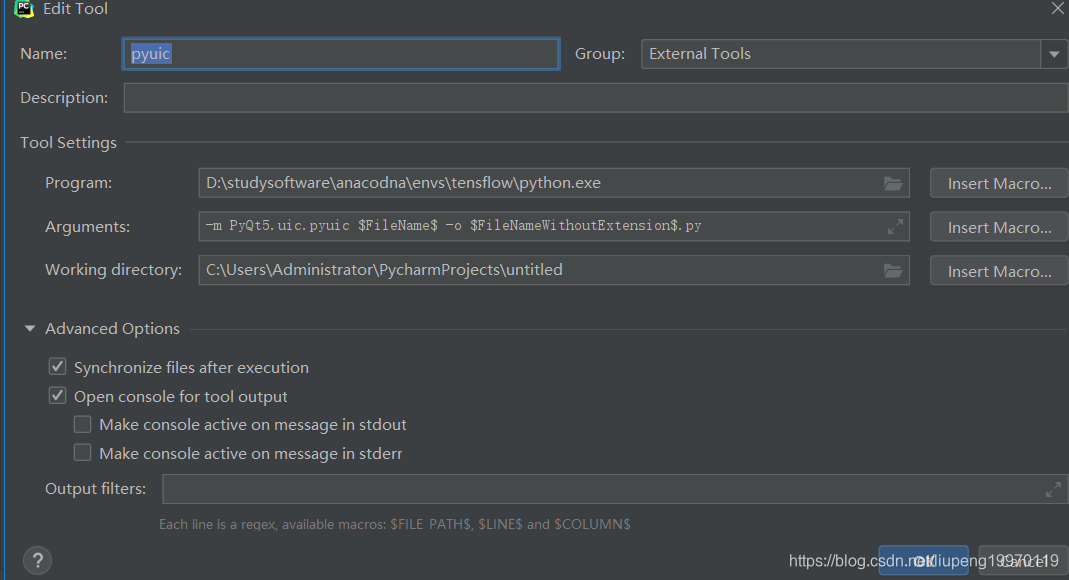Click Insert Macro for Working directory
The width and height of the screenshot is (1069, 580).
[999, 271]
